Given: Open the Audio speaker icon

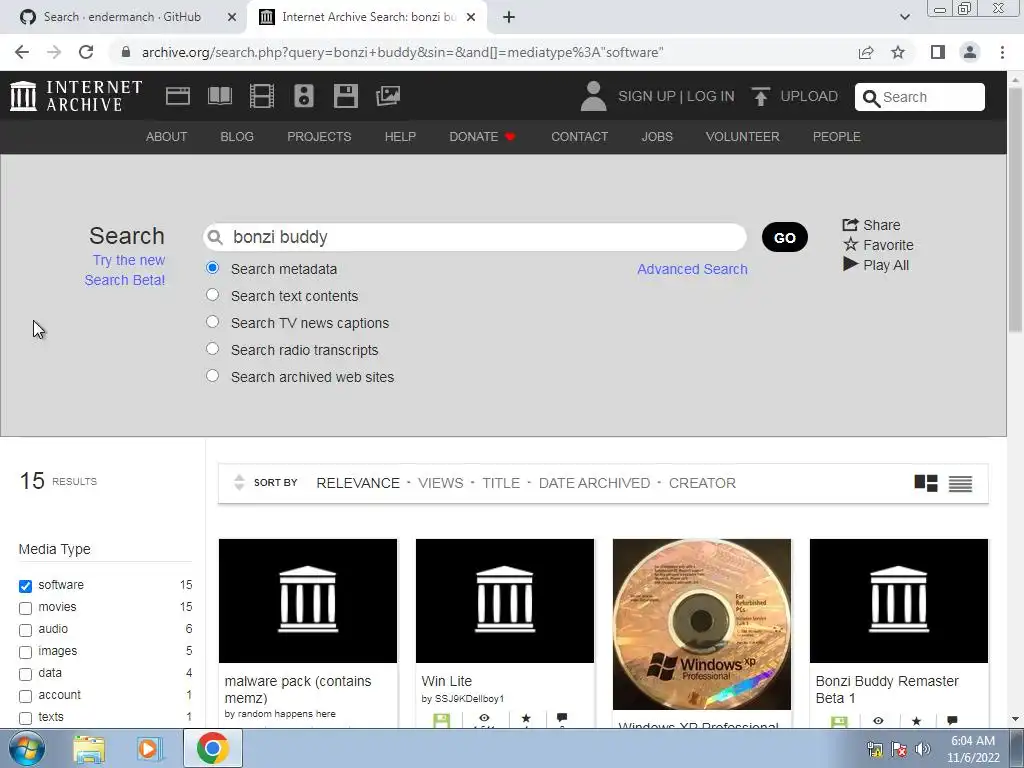Looking at the screenshot, I should (x=304, y=96).
